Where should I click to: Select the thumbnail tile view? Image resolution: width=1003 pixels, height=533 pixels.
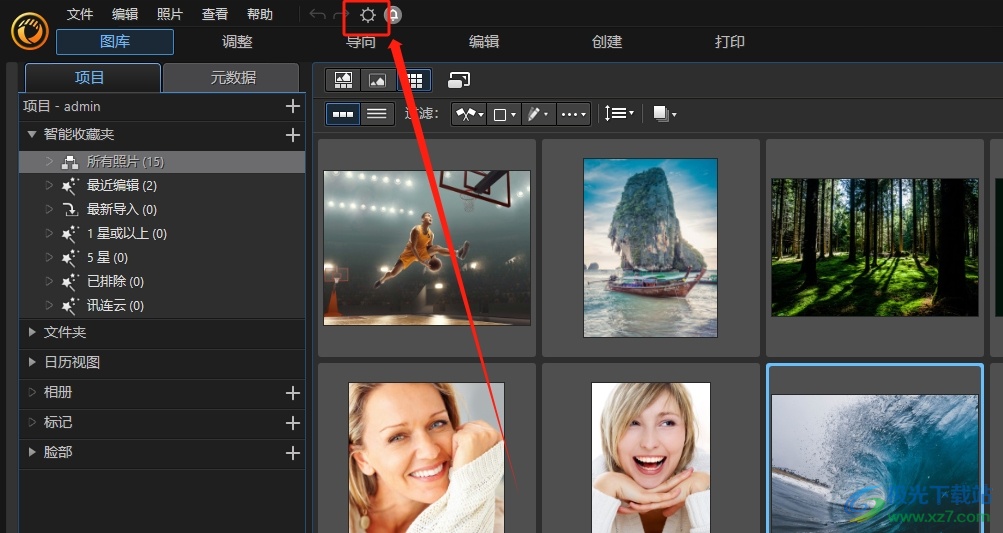coord(343,114)
